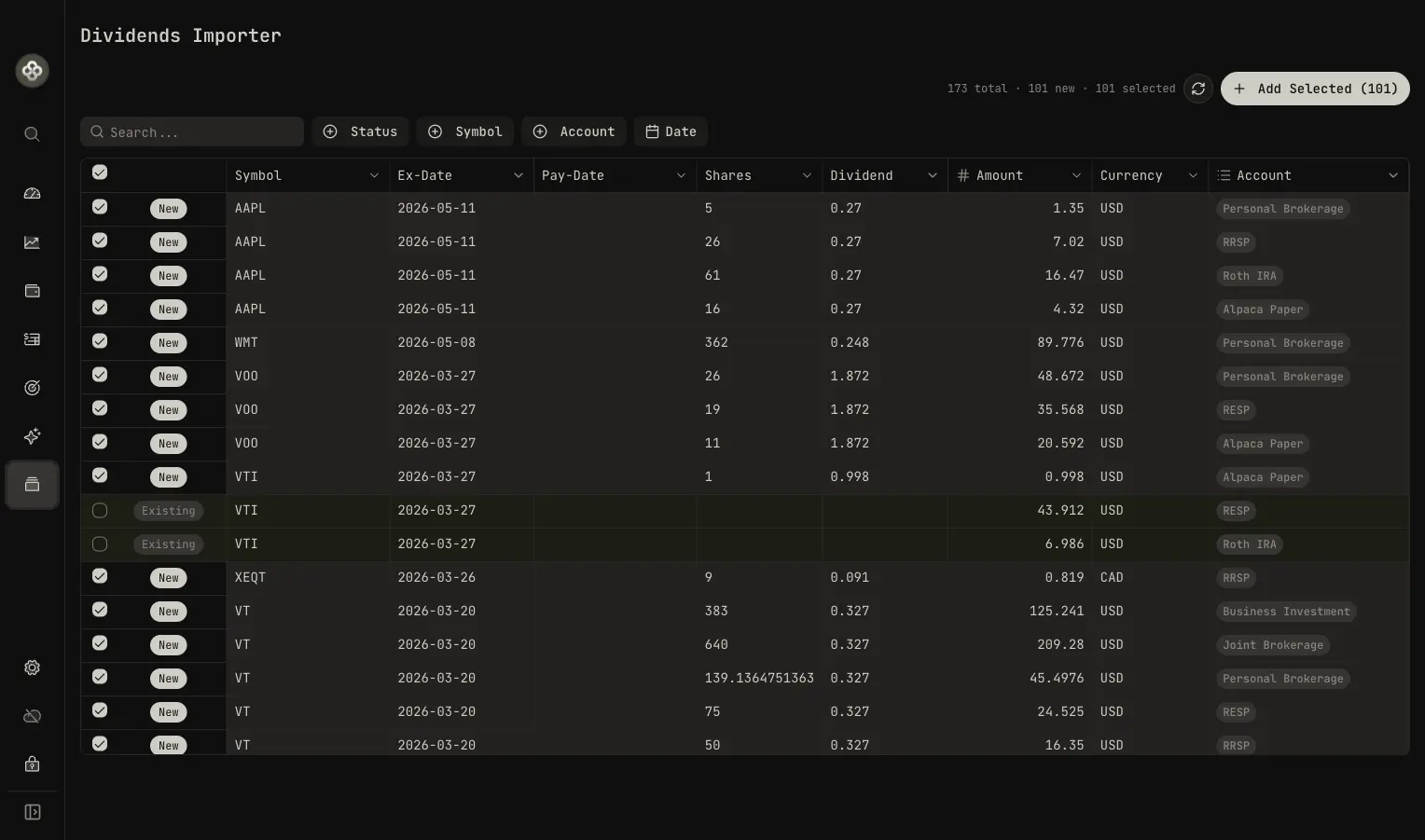Check the Existing VTI Roth IRA checkbox
This screenshot has height=840, width=1425.
pos(100,544)
